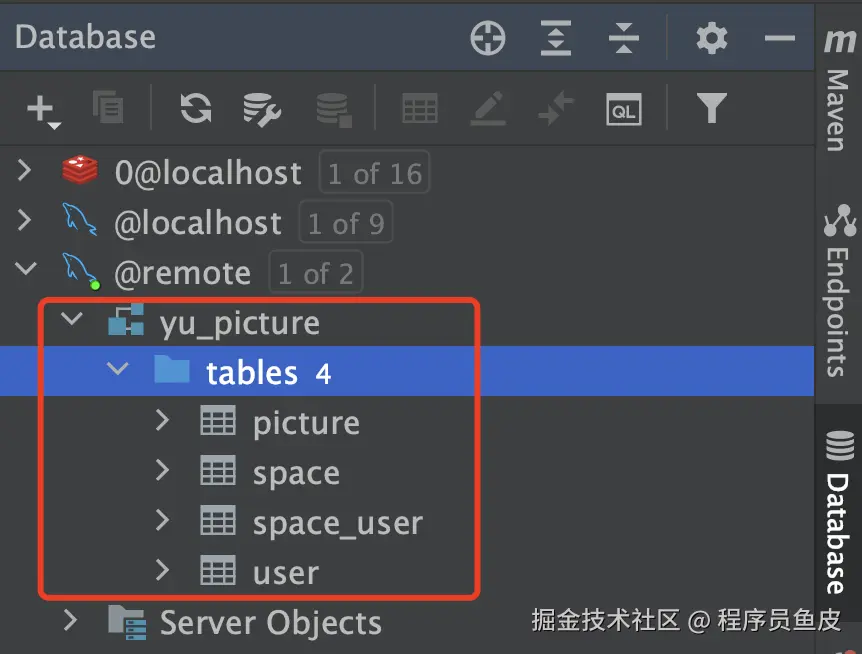Expand the space_user table node
The height and width of the screenshot is (654, 862).
click(163, 521)
